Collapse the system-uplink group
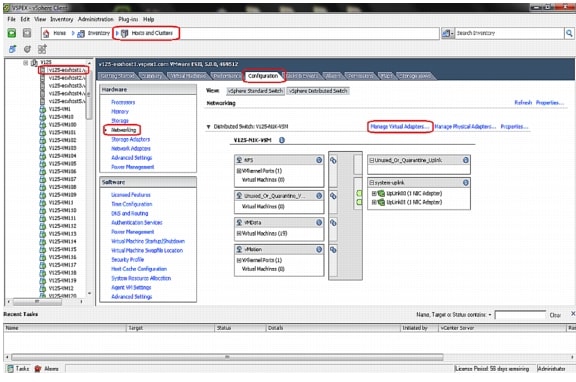The image size is (576, 382). click(371, 183)
